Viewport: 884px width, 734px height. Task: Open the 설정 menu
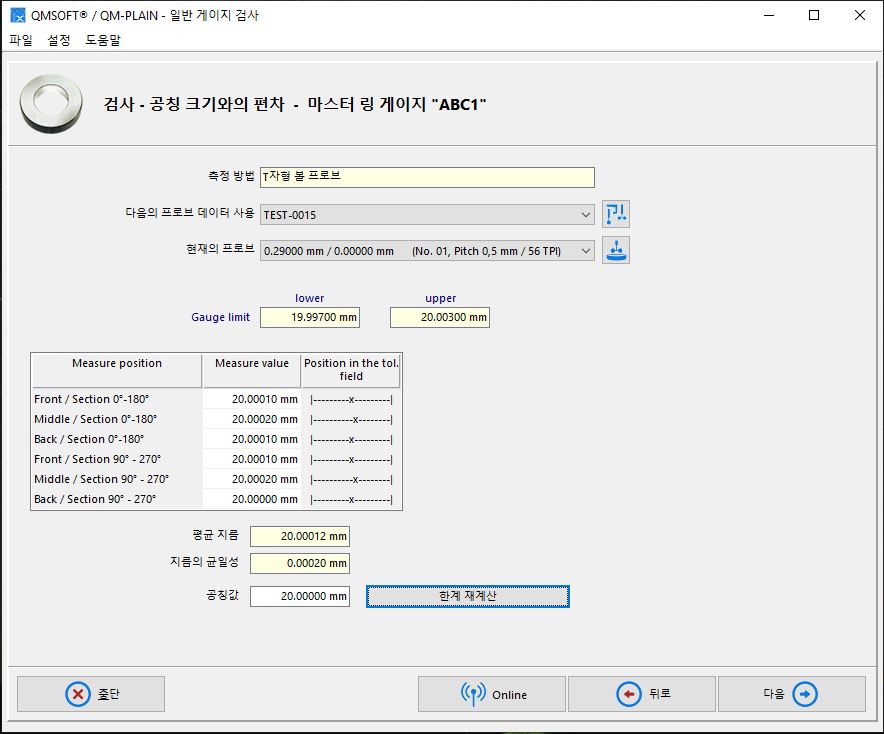pyautogui.click(x=59, y=40)
